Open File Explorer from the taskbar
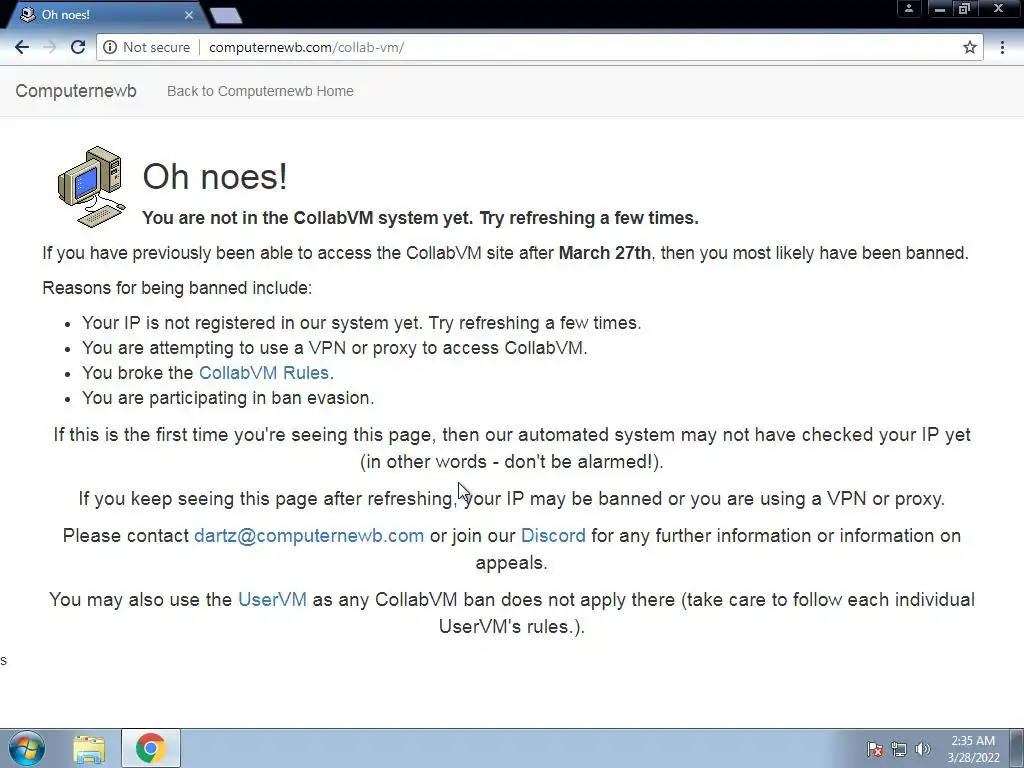 tap(89, 749)
